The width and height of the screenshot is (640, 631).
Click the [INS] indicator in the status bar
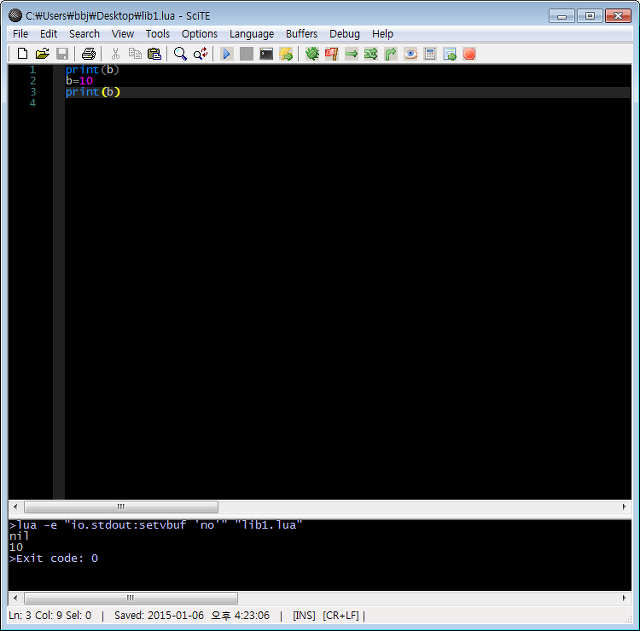(x=304, y=615)
